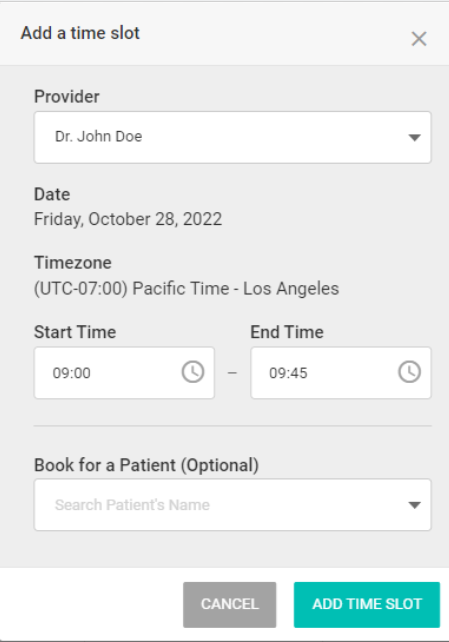Click the Timezone label
Screen dimensions: 449x642
tap(73, 262)
